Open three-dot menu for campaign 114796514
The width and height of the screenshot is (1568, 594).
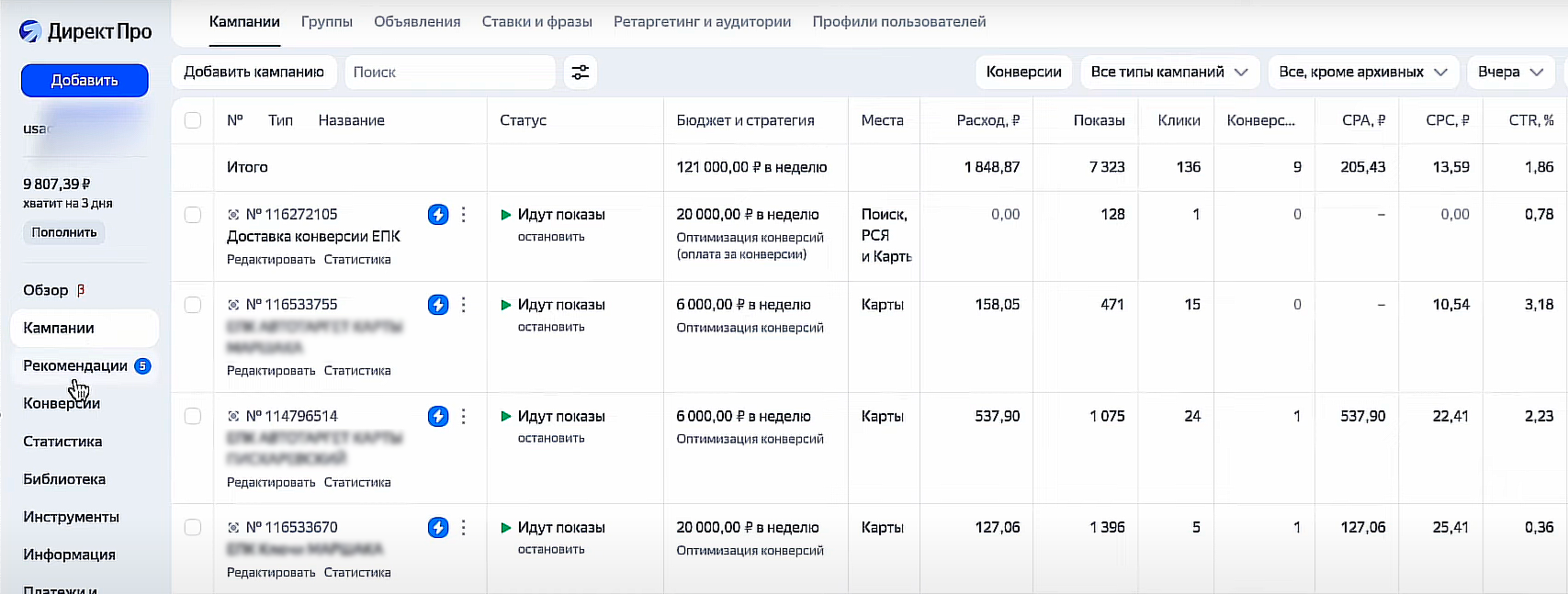coord(464,417)
